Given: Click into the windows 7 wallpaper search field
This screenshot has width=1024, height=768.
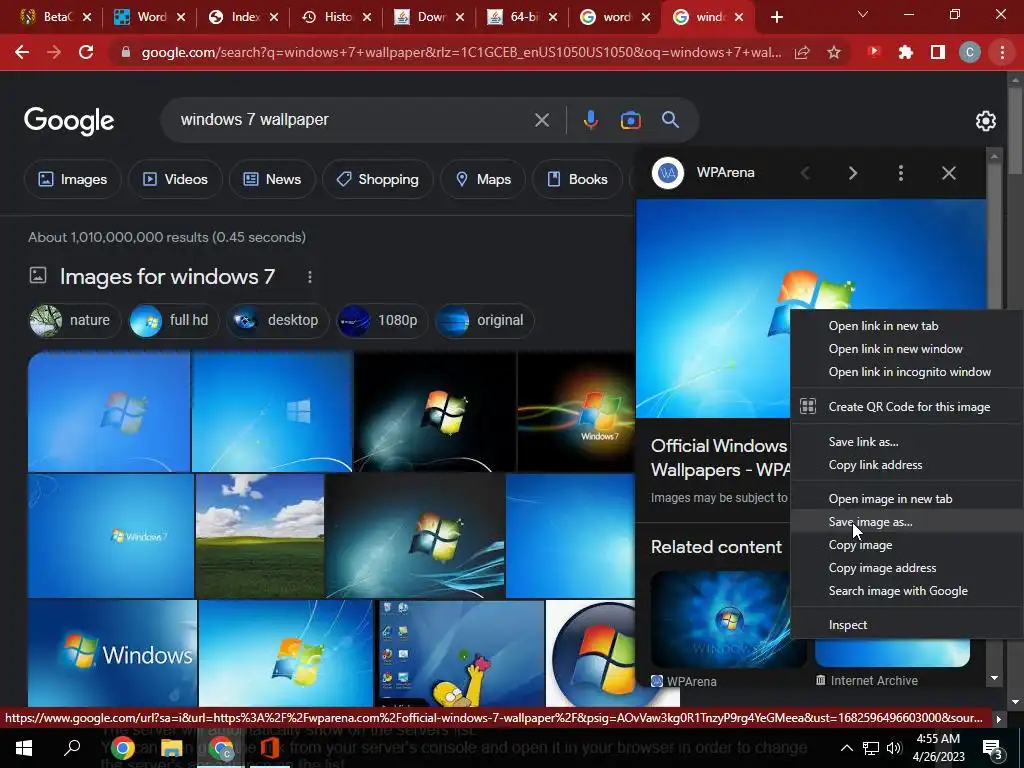Looking at the screenshot, I should click(353, 120).
